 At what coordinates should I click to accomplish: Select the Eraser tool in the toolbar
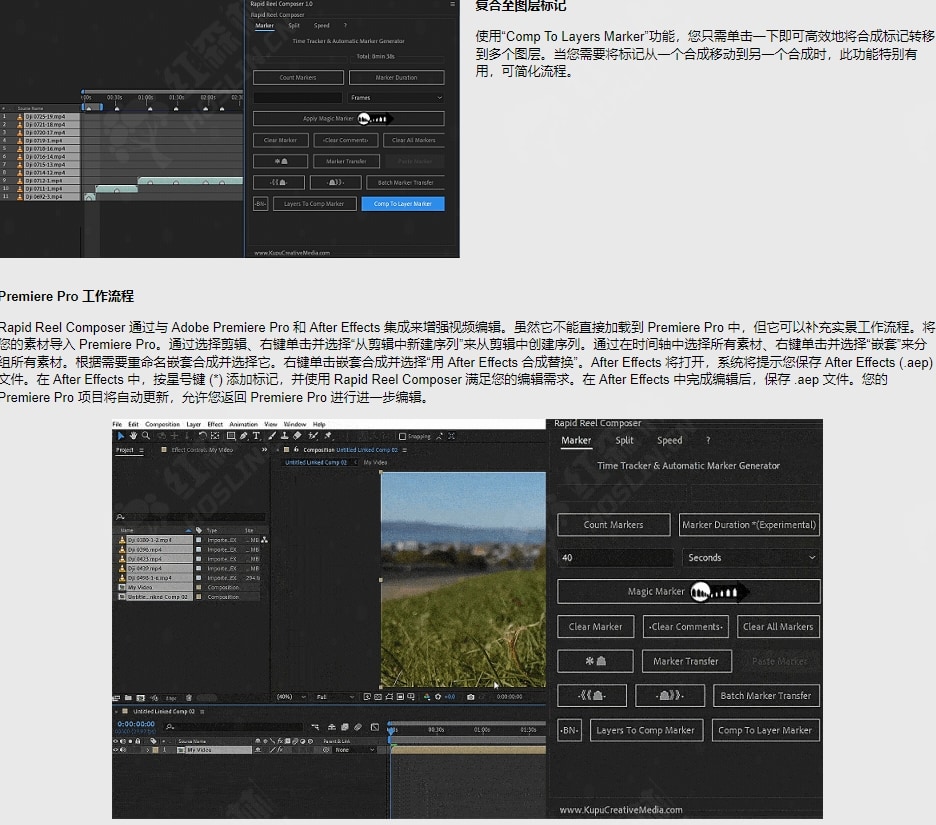(x=297, y=436)
